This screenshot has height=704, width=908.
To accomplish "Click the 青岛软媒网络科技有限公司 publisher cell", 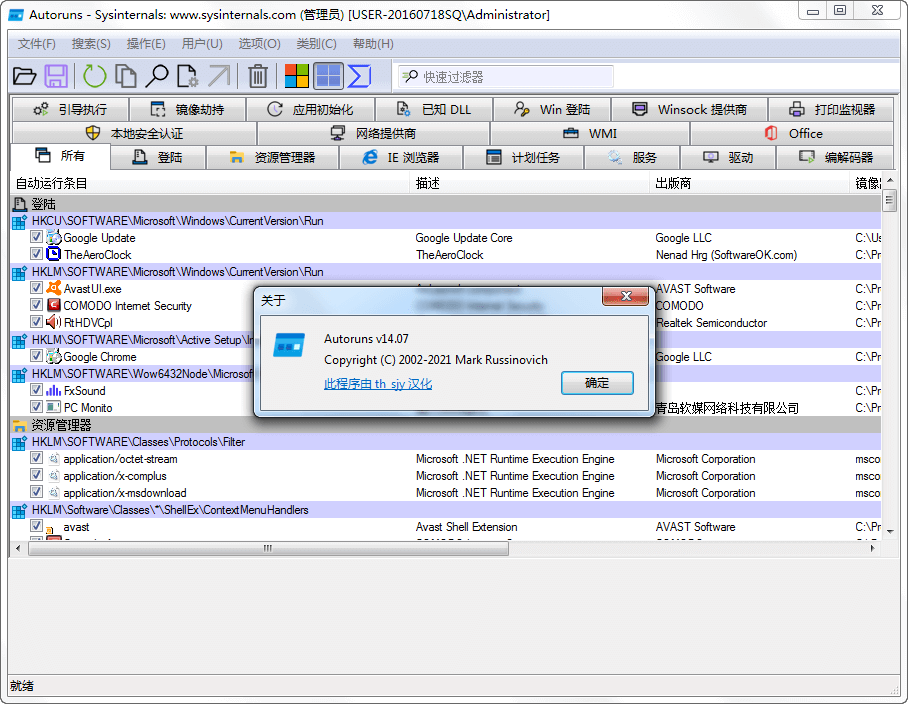I will pyautogui.click(x=727, y=408).
